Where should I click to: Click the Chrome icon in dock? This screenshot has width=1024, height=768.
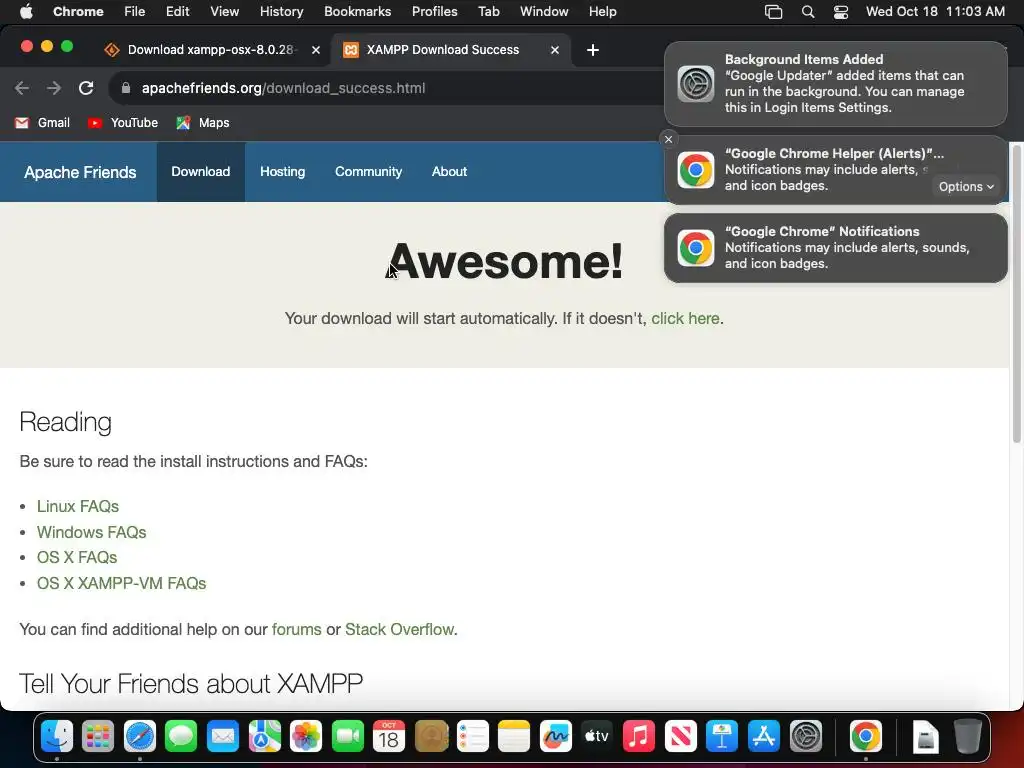(866, 737)
